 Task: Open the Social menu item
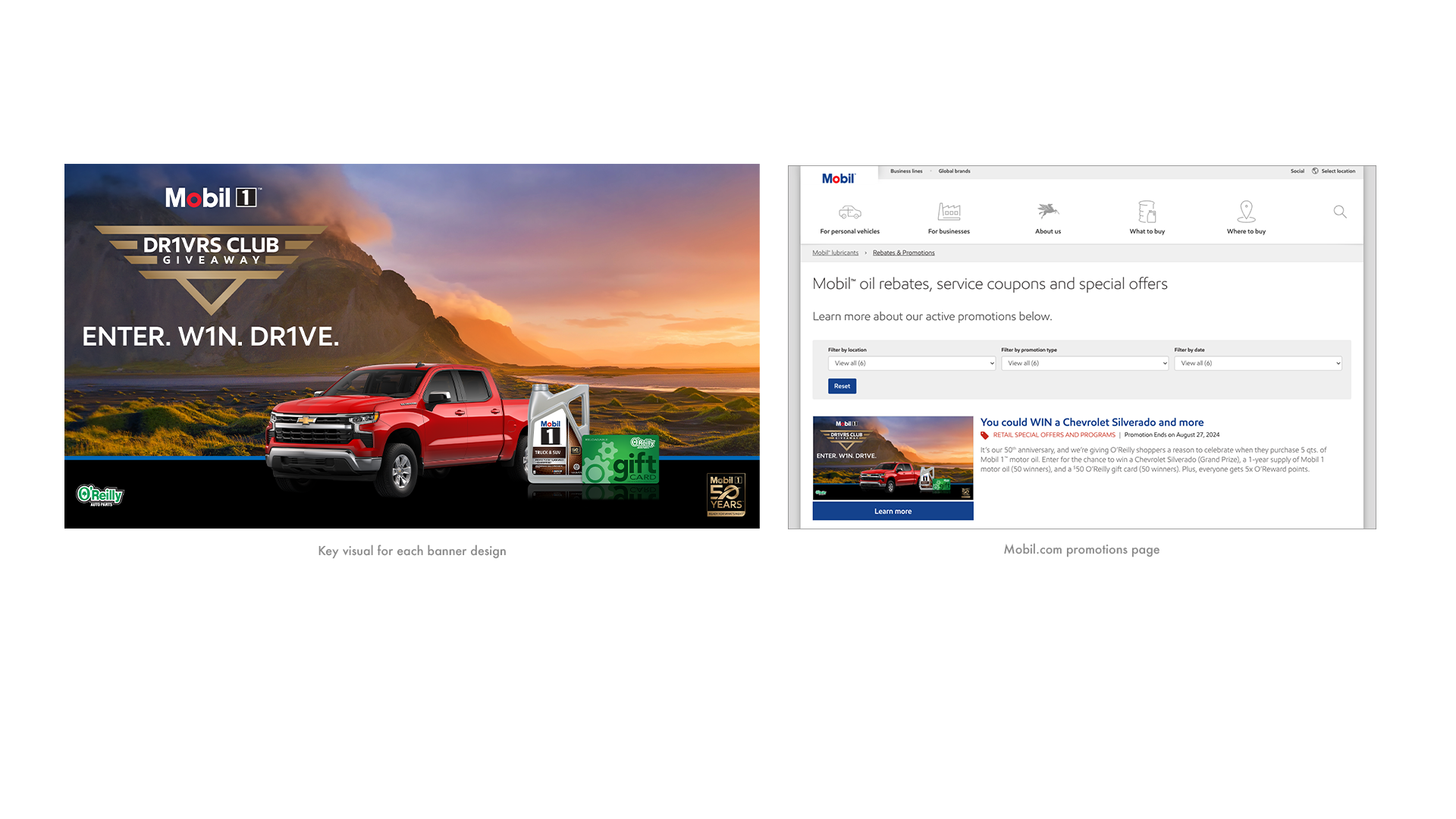pos(1298,171)
